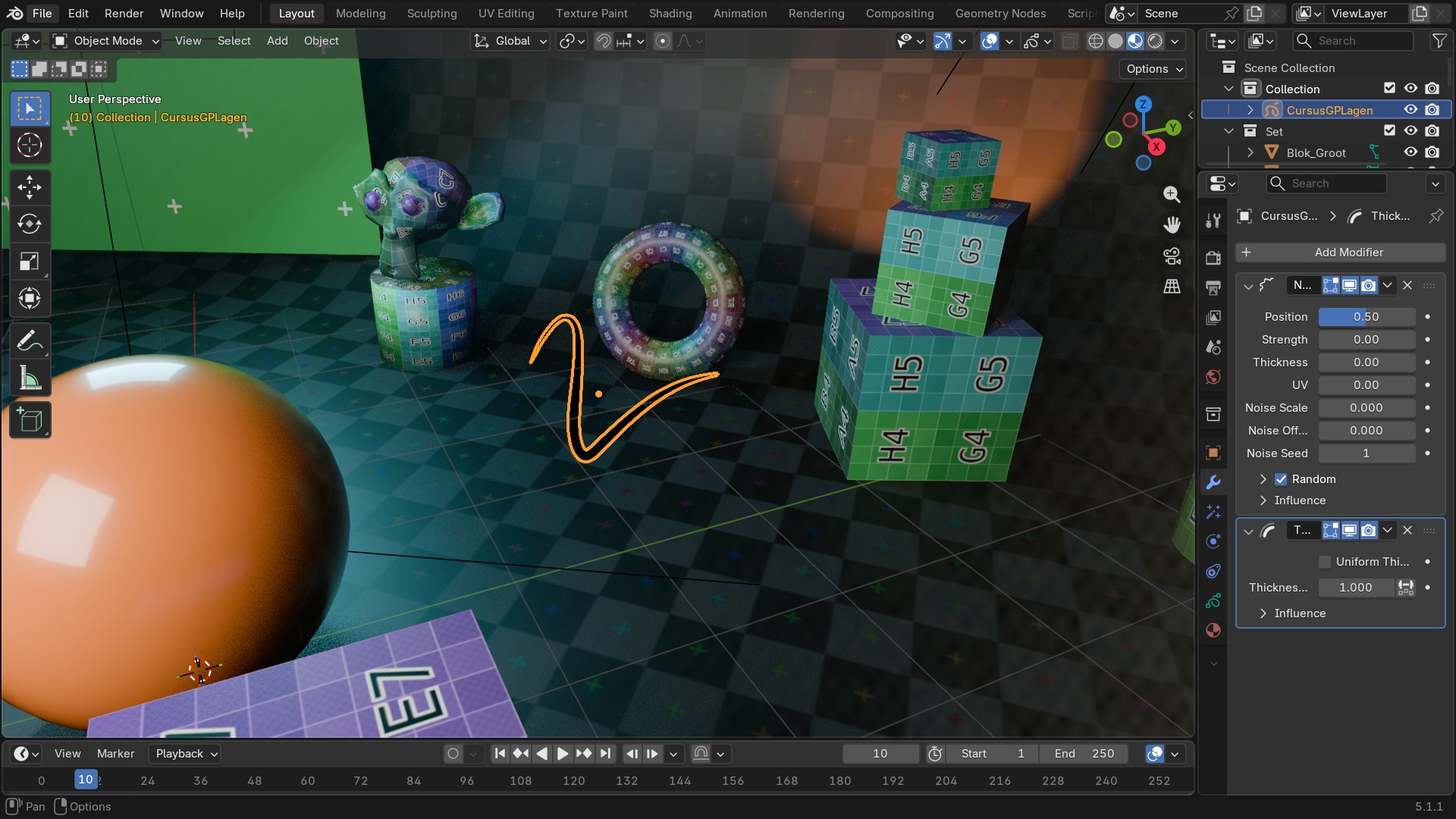Select the Cursor tool in toolbar

[30, 145]
